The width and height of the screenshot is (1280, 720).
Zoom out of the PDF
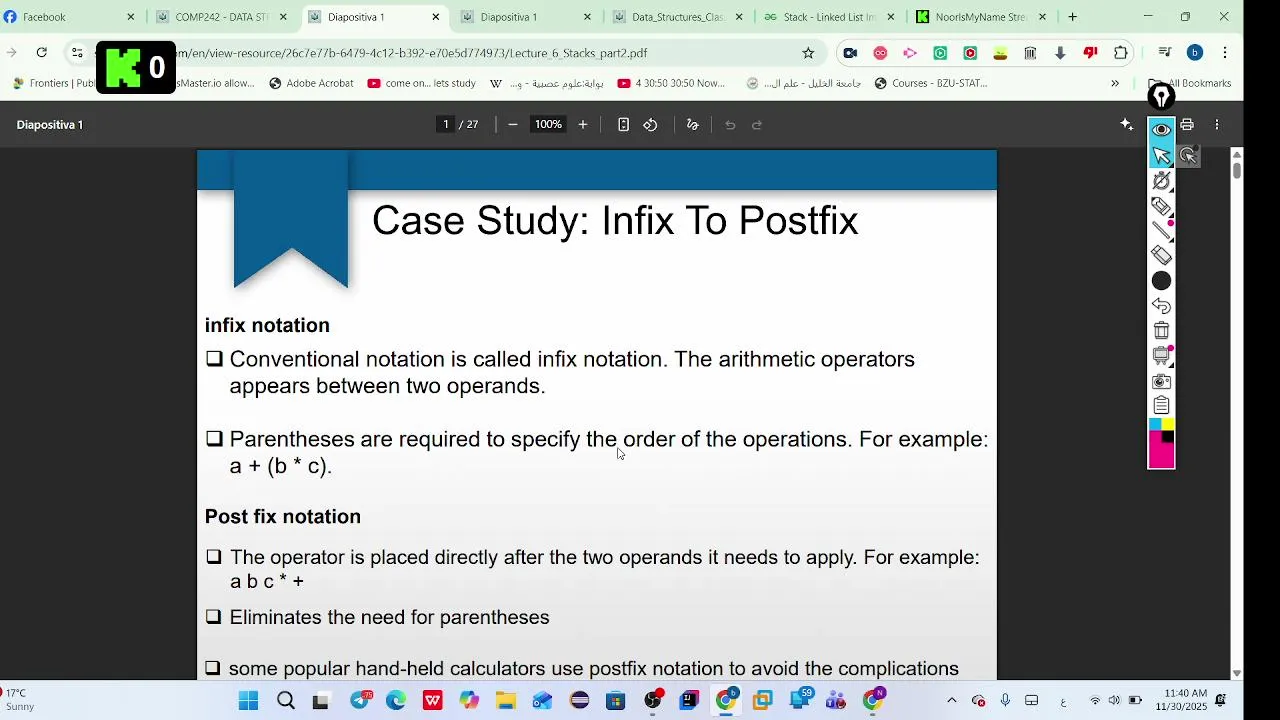click(513, 125)
